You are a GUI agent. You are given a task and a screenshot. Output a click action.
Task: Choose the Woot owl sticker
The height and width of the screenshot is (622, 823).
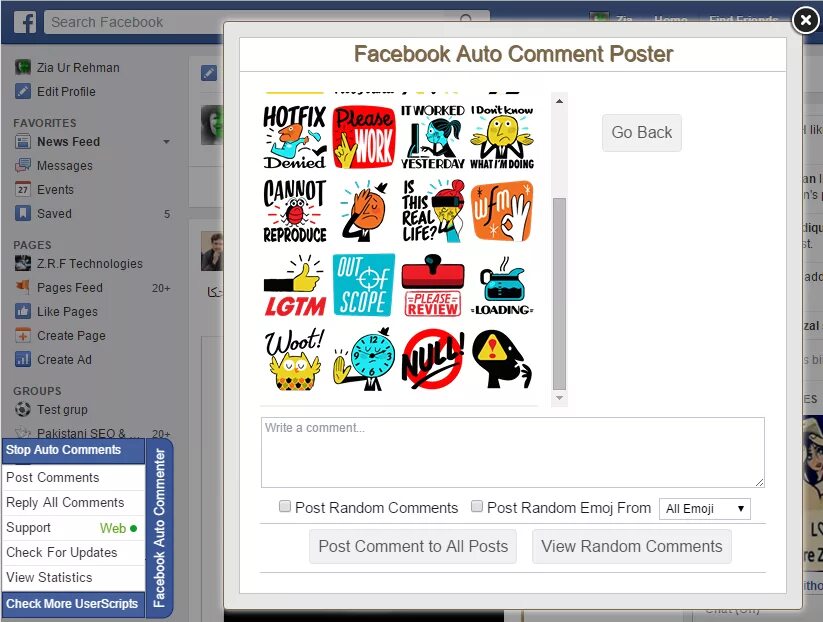(294, 360)
